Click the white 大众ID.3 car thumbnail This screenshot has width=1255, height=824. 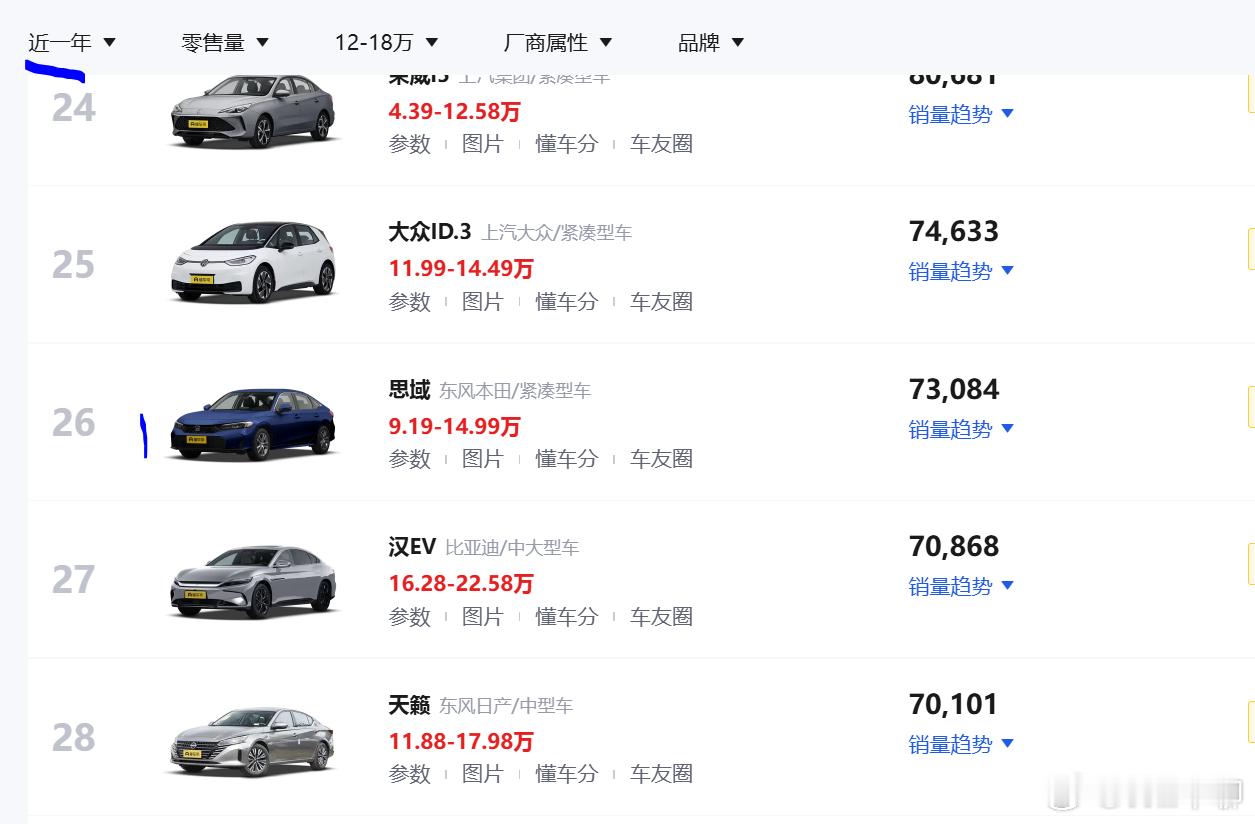[253, 262]
